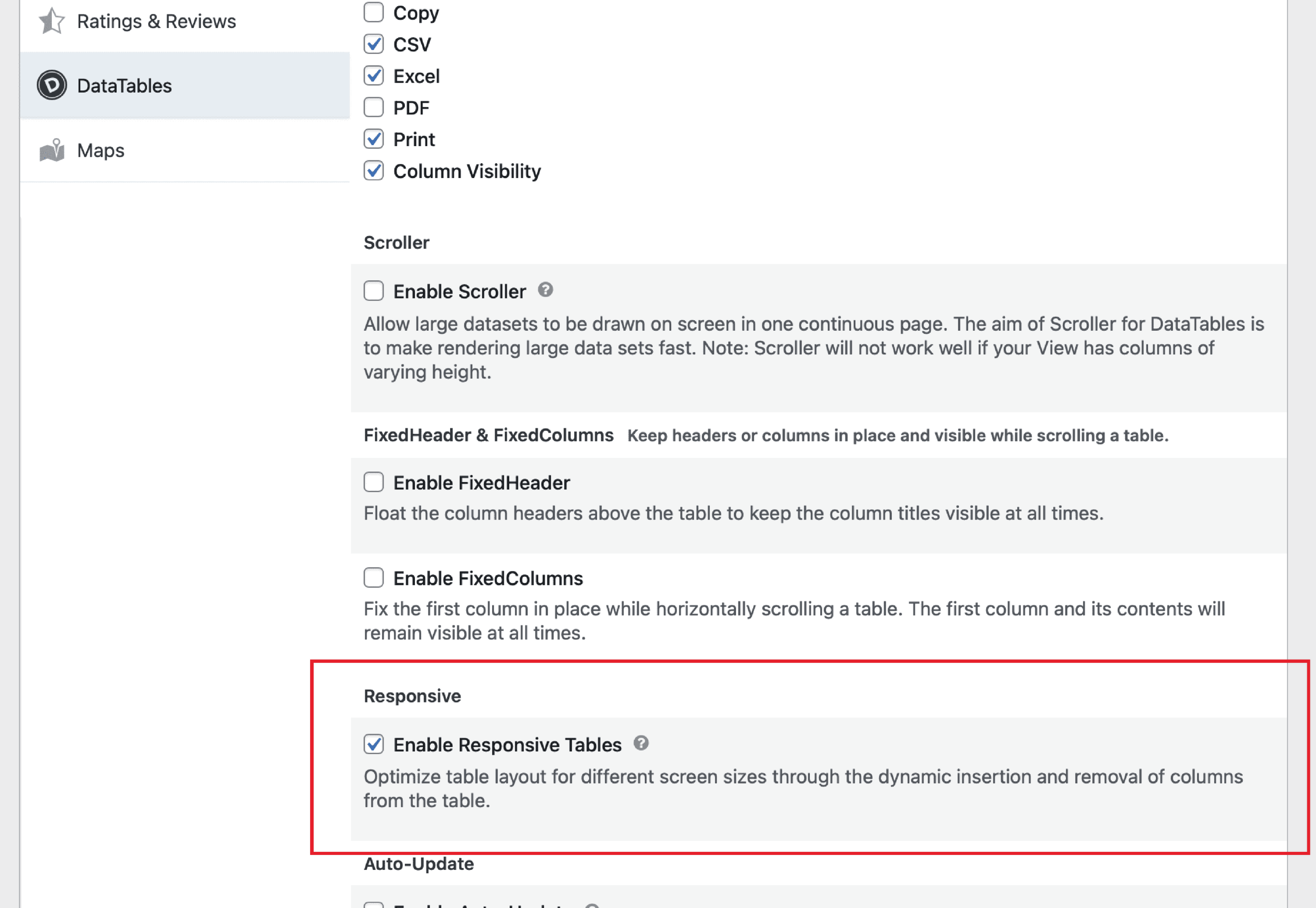Disable Responsive Tables
This screenshot has height=908, width=1316.
point(374,744)
